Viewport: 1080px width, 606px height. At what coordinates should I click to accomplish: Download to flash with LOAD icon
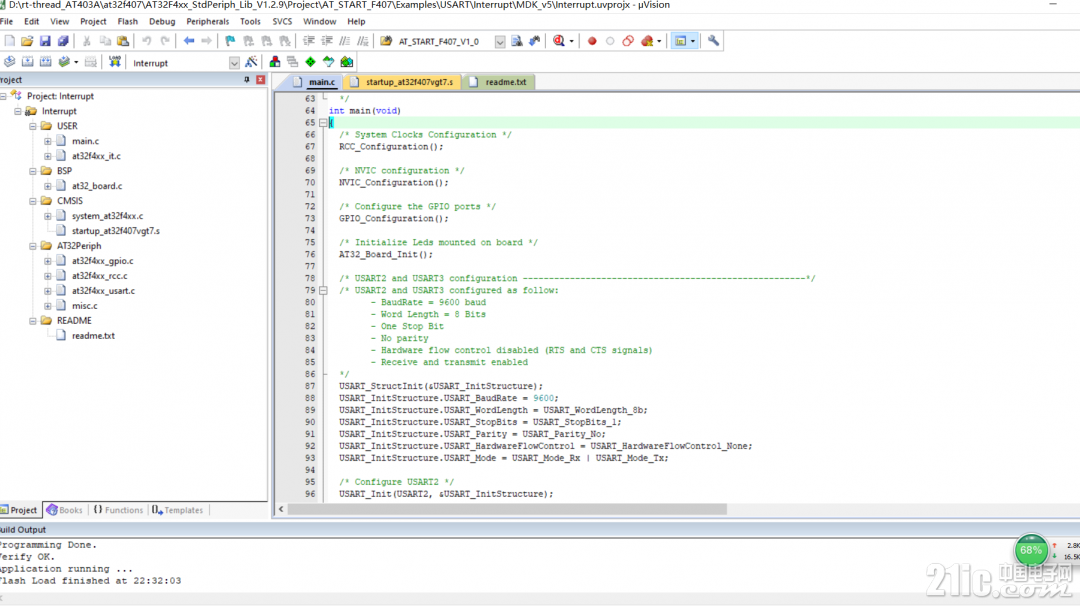point(114,62)
